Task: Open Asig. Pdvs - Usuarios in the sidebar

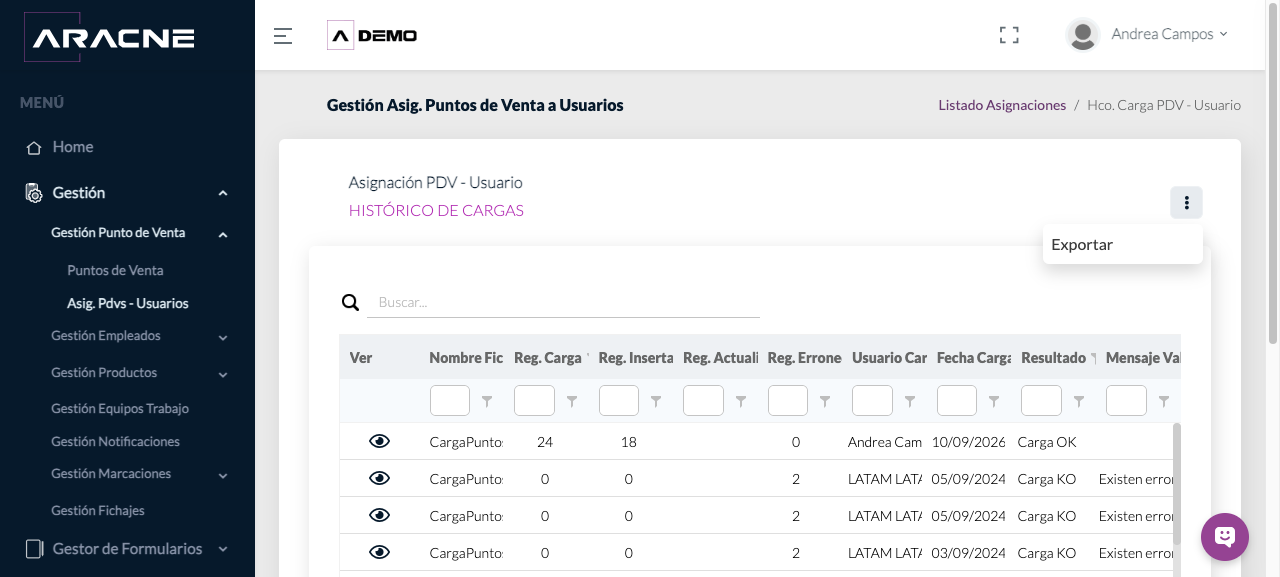Action: [128, 303]
